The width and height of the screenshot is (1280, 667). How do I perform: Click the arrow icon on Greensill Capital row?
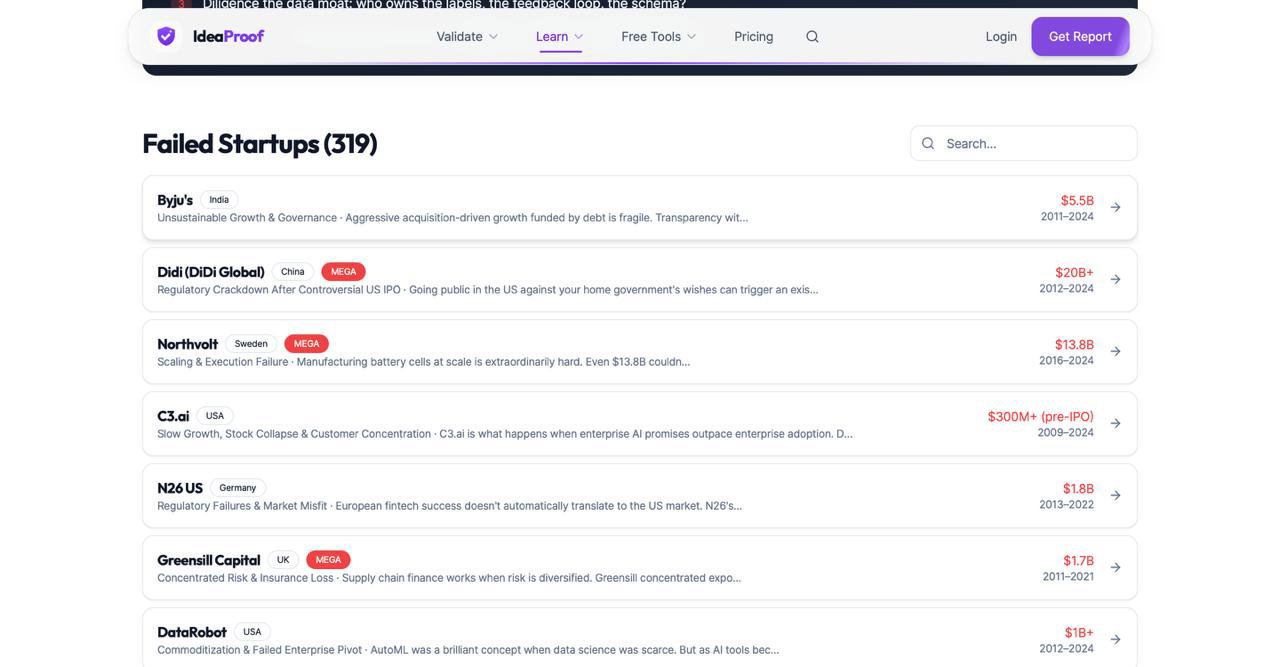1115,568
